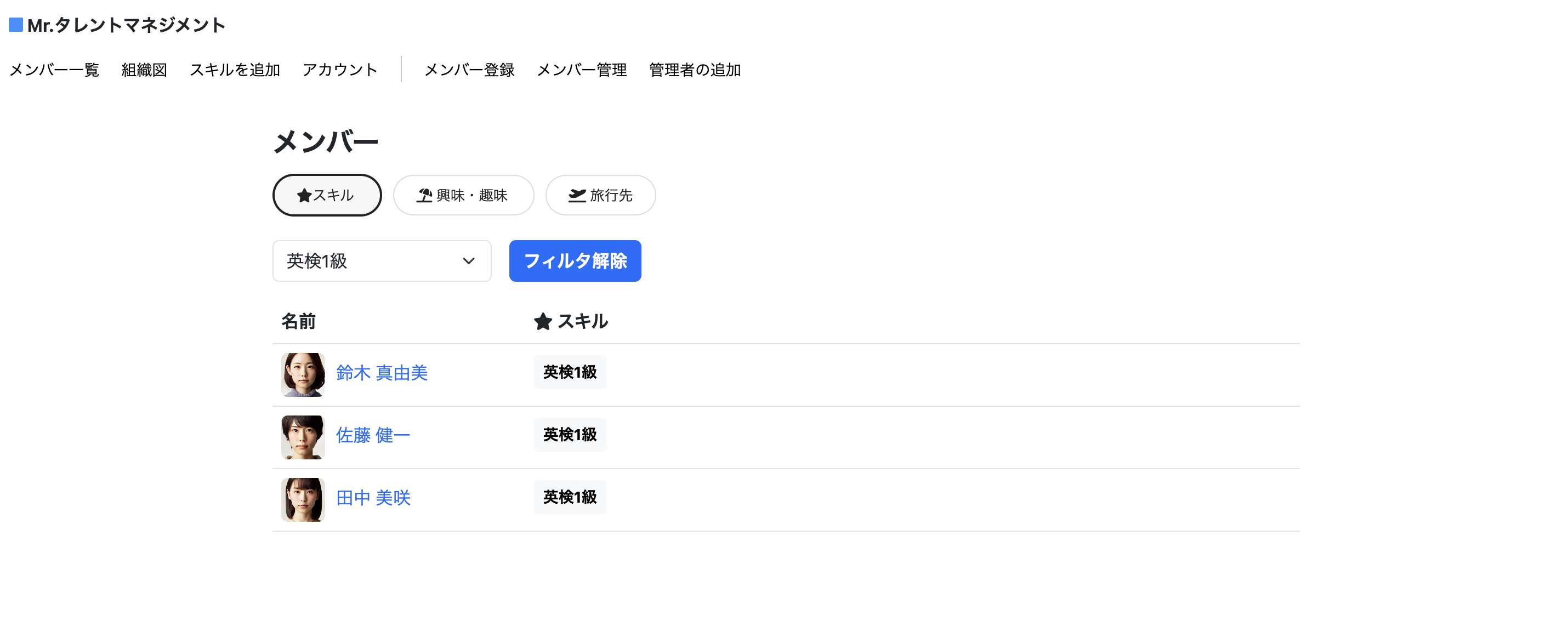The width and height of the screenshot is (1568, 626).
Task: Open 鈴木 真由美 profile thumbnail
Action: click(302, 372)
